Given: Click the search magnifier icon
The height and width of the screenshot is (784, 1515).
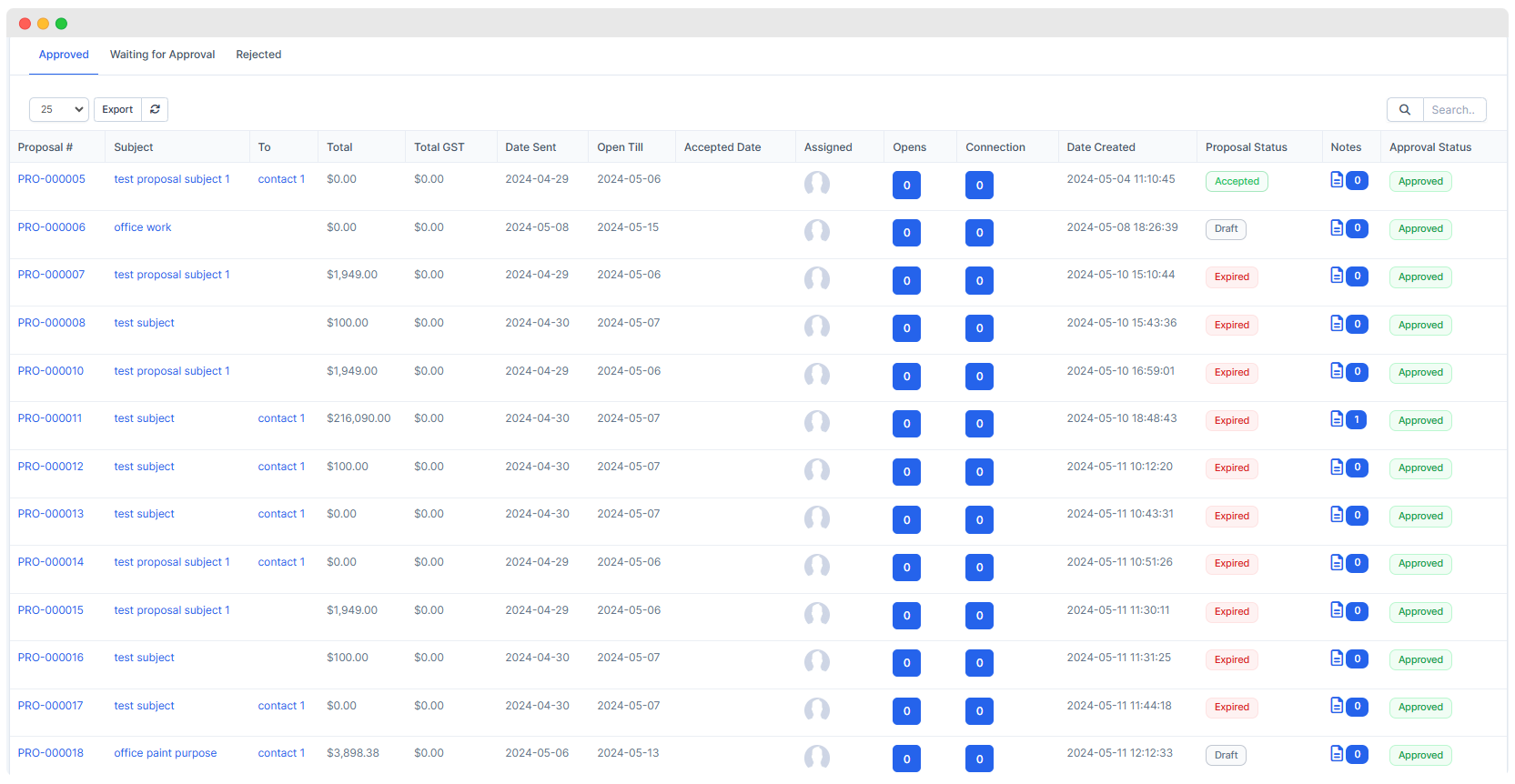Looking at the screenshot, I should click(1405, 109).
